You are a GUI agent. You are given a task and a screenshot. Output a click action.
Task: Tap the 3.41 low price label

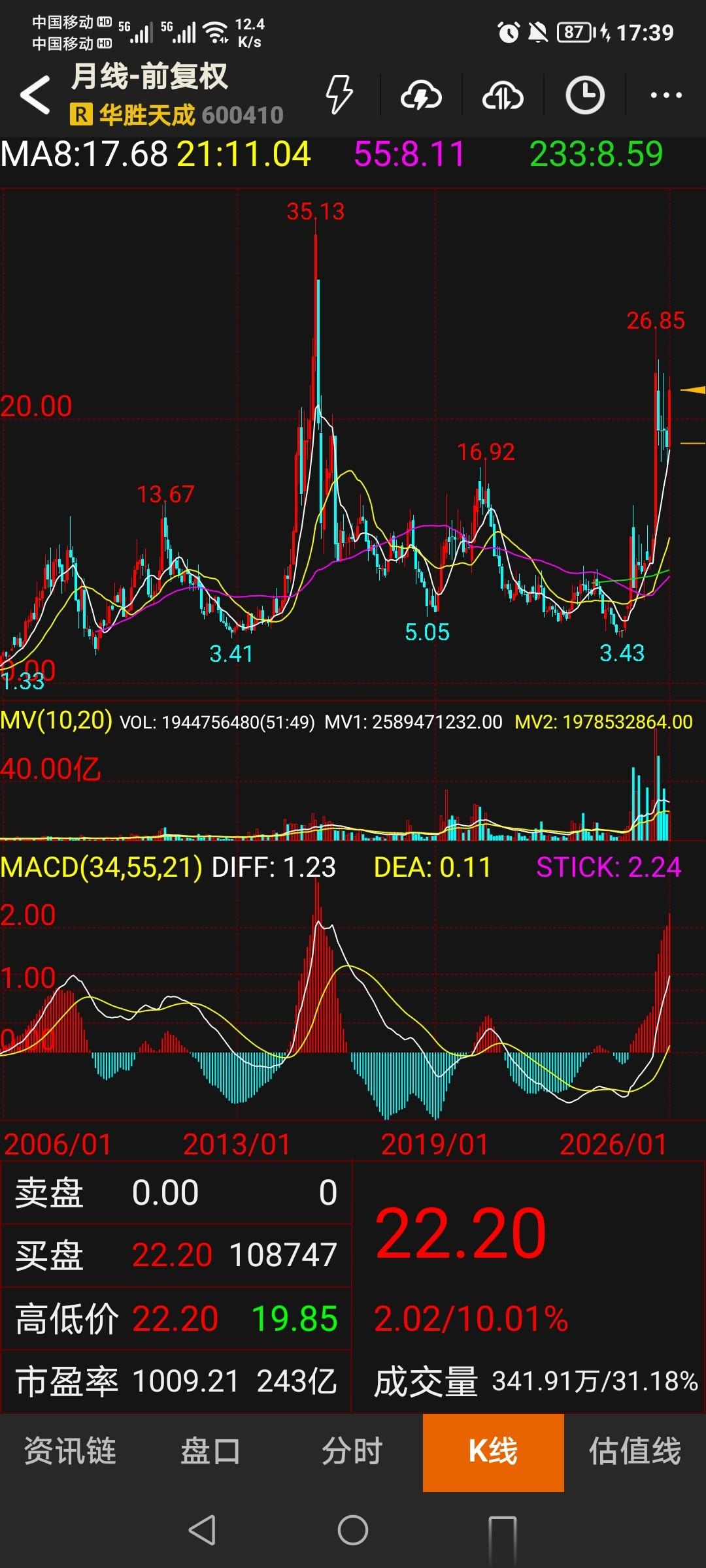[231, 653]
